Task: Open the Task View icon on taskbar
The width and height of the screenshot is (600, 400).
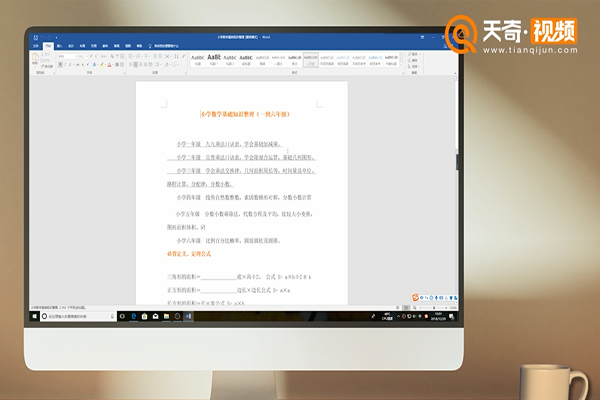Action: 122,317
